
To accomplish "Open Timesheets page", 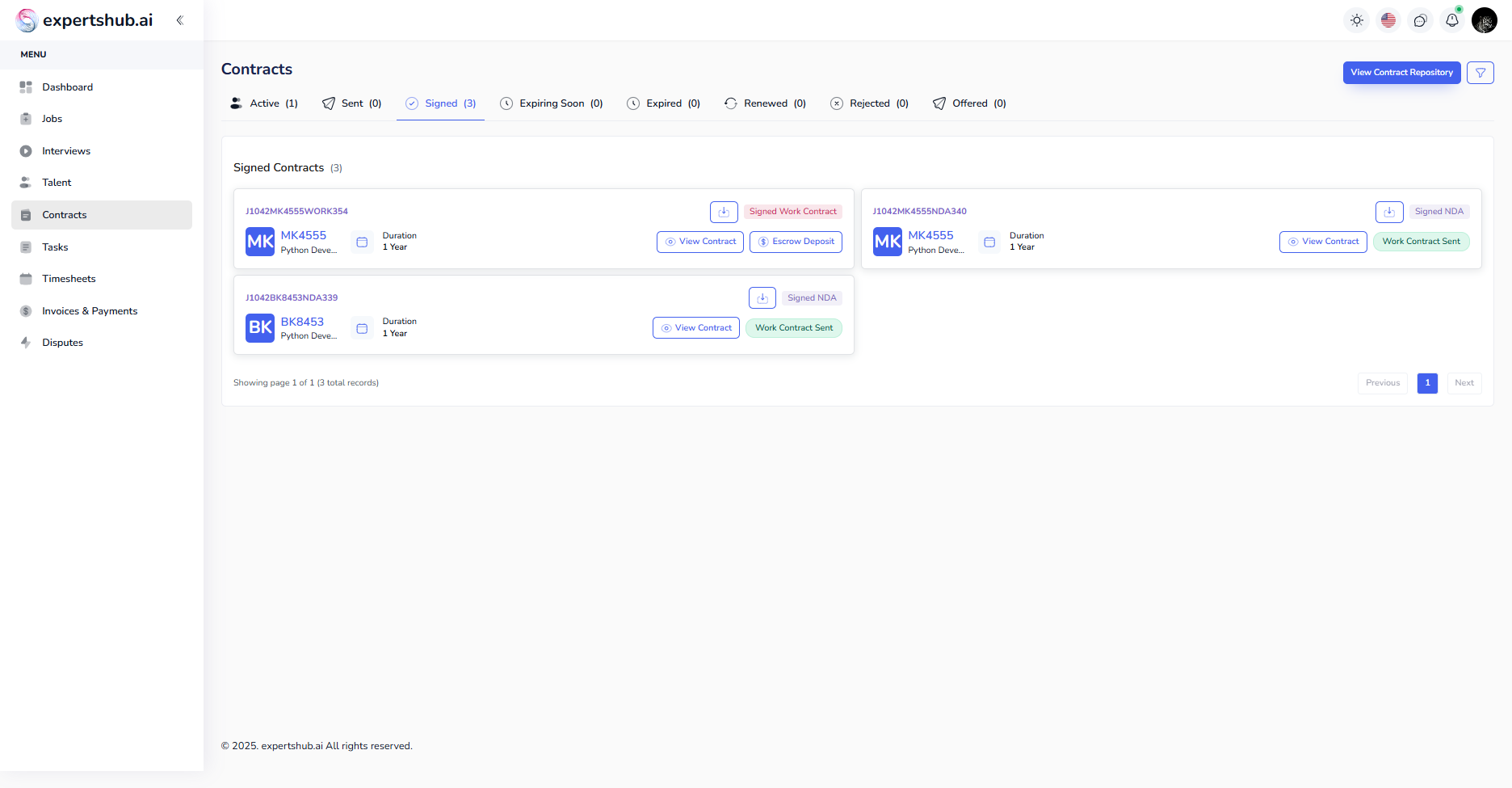I will 102,279.
